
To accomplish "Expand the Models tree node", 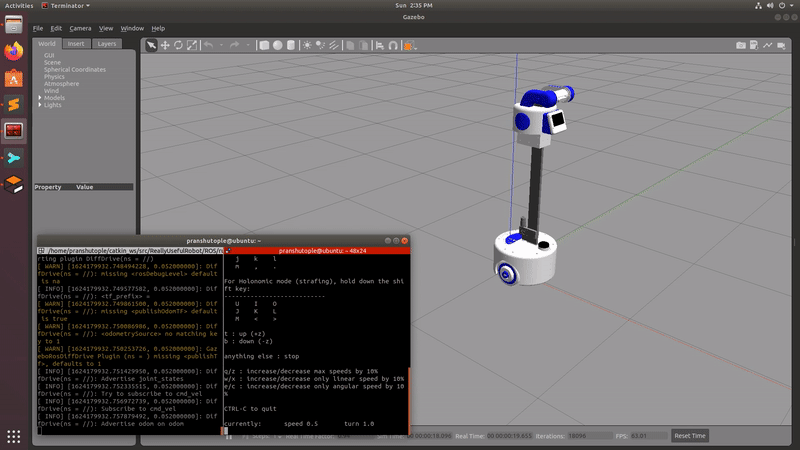I will (x=40, y=97).
